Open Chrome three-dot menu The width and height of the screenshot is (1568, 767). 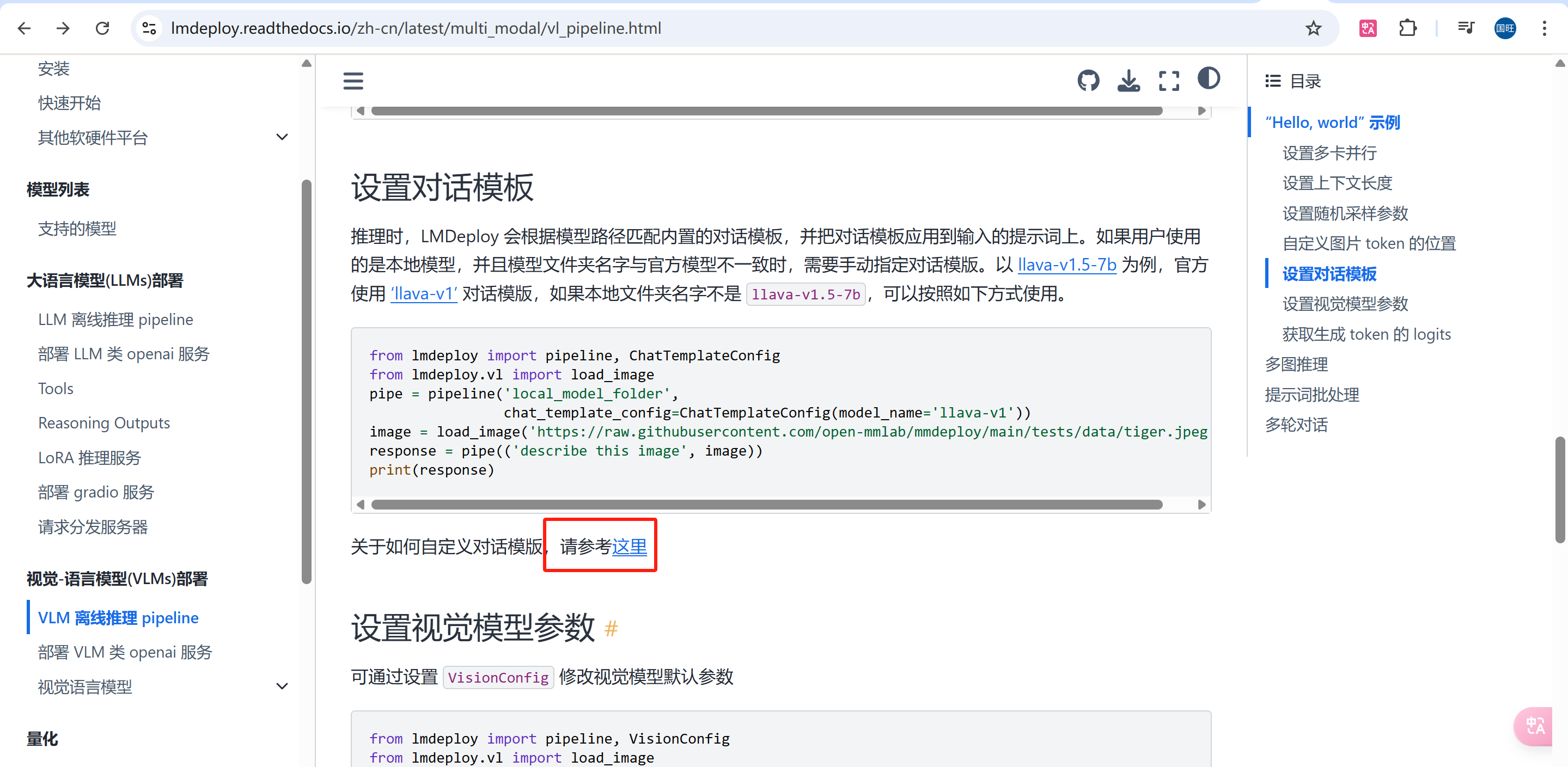1543,28
